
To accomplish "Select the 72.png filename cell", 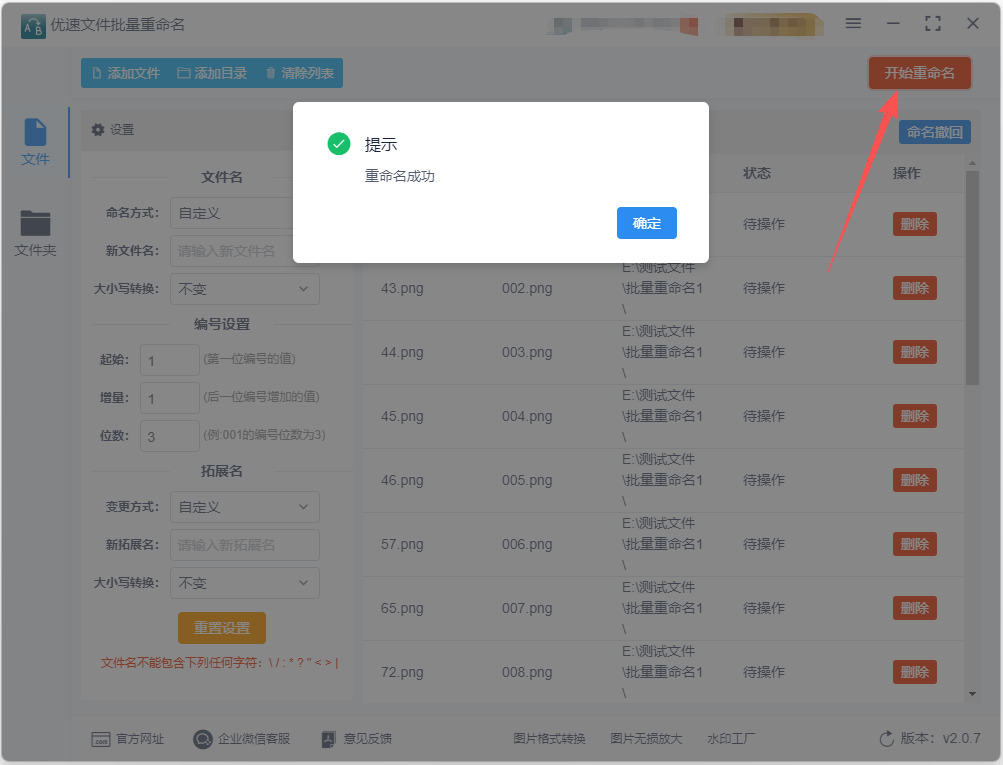I will click(402, 672).
